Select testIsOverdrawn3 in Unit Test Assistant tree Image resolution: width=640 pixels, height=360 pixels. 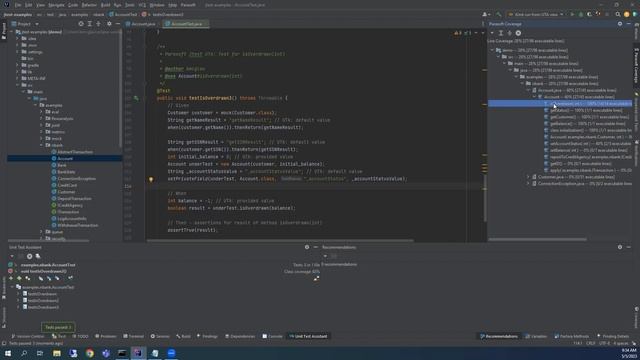41,307
